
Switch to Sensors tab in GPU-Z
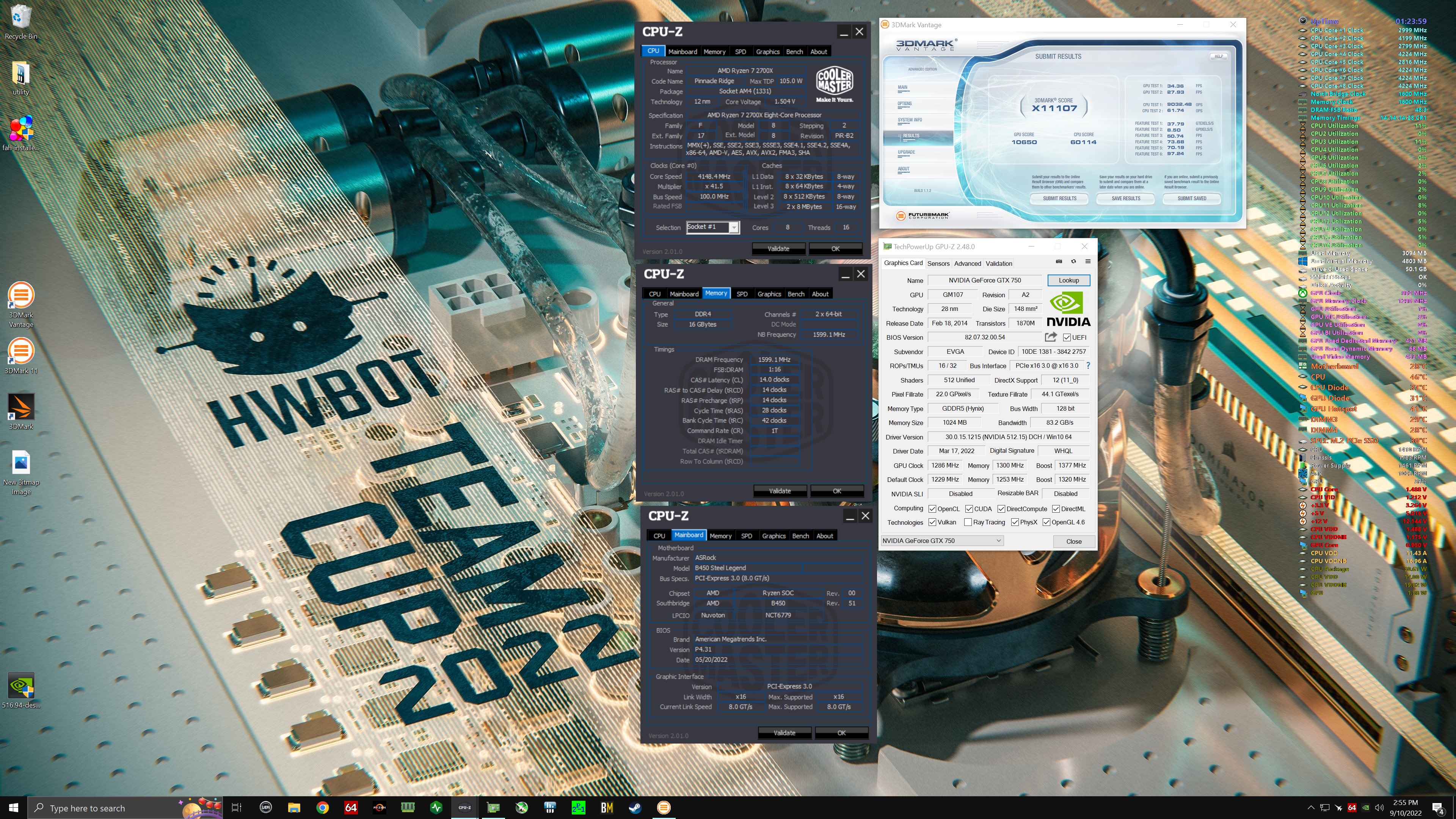pyautogui.click(x=938, y=264)
